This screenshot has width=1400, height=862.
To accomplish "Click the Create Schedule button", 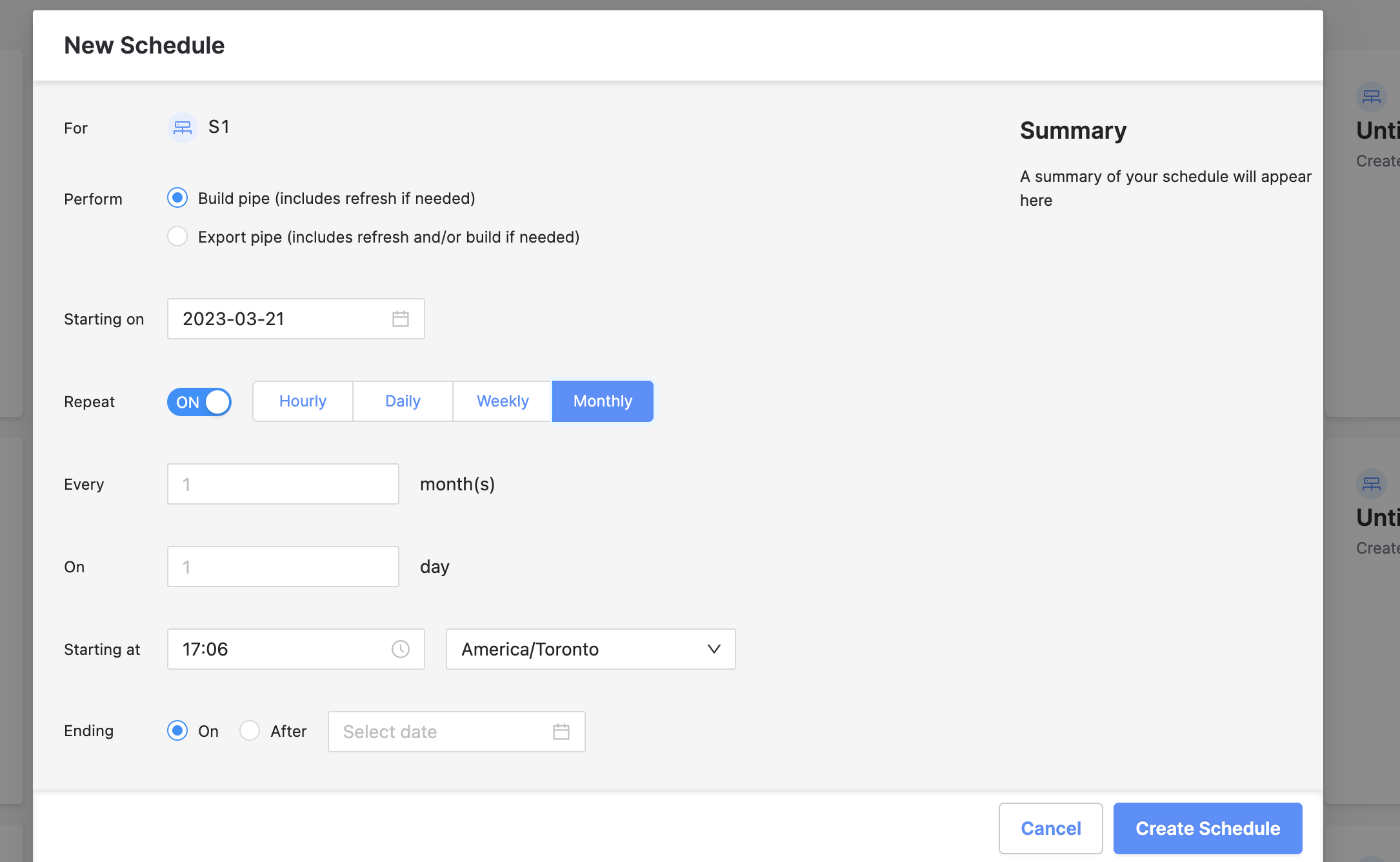I will (x=1208, y=827).
